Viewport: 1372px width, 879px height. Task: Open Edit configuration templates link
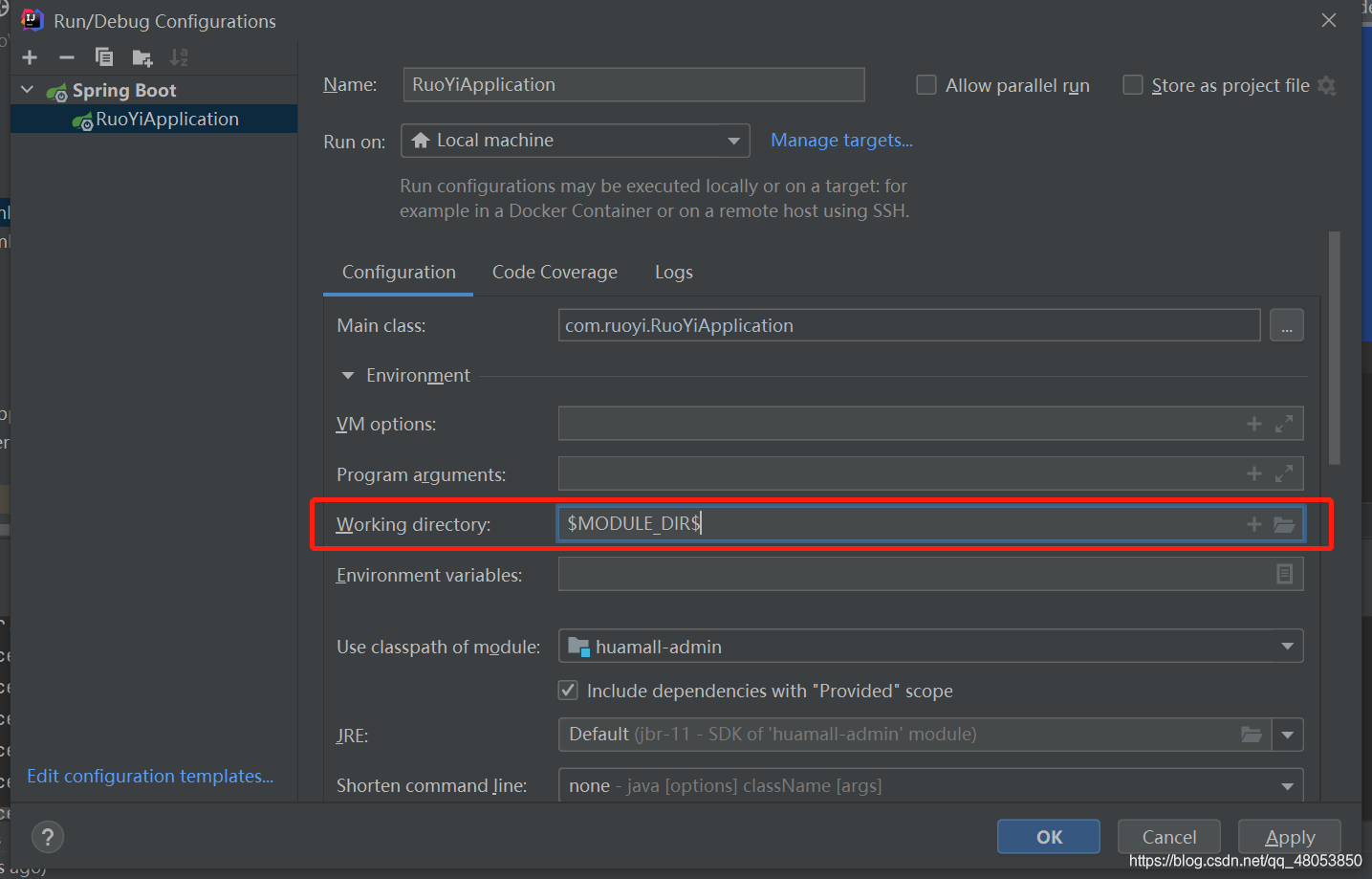coord(150,776)
